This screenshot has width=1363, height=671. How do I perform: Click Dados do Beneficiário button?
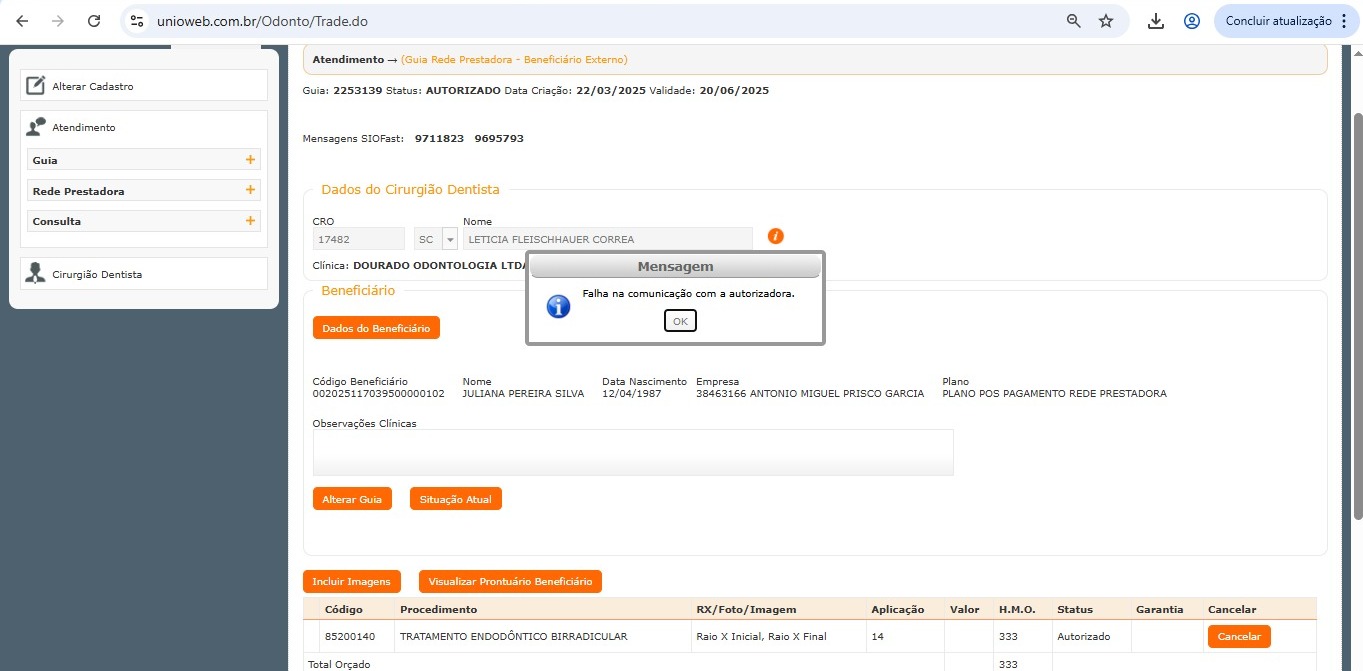click(x=376, y=328)
